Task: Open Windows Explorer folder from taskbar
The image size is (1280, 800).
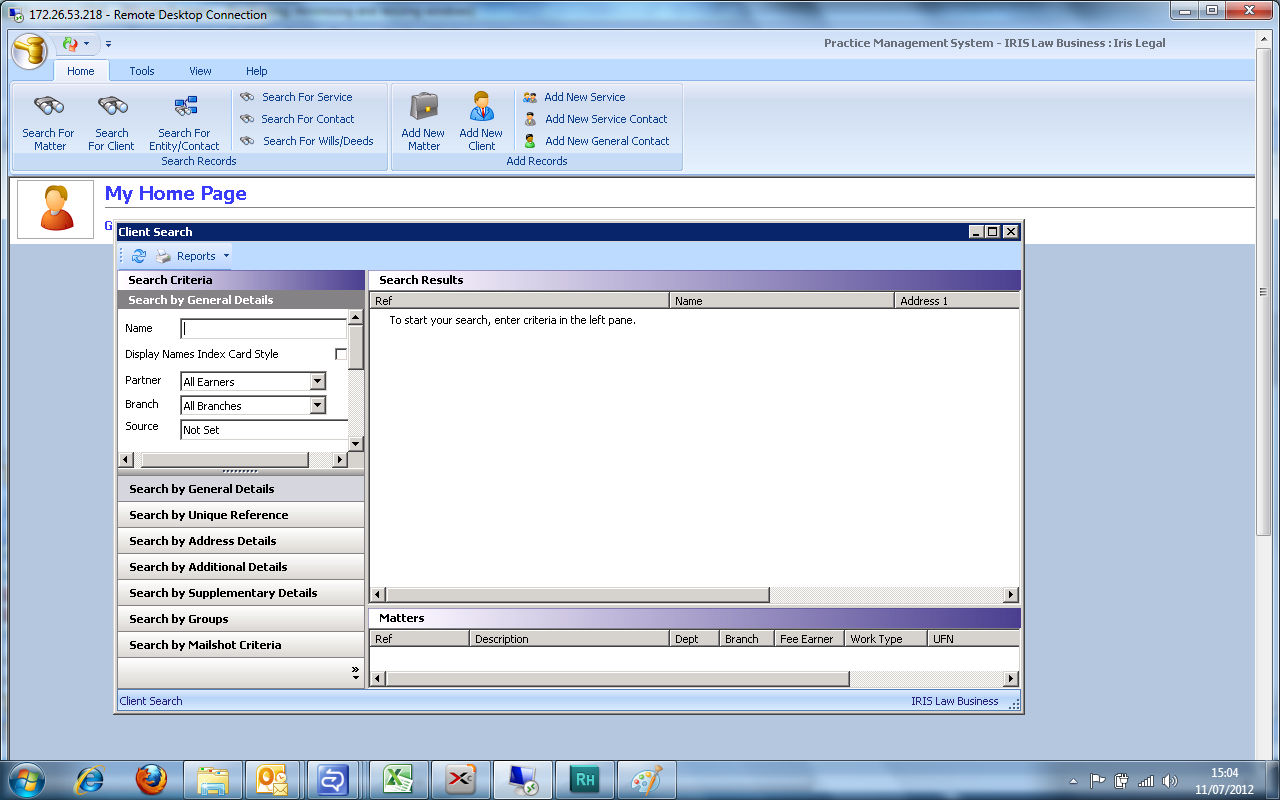Action: pos(214,779)
